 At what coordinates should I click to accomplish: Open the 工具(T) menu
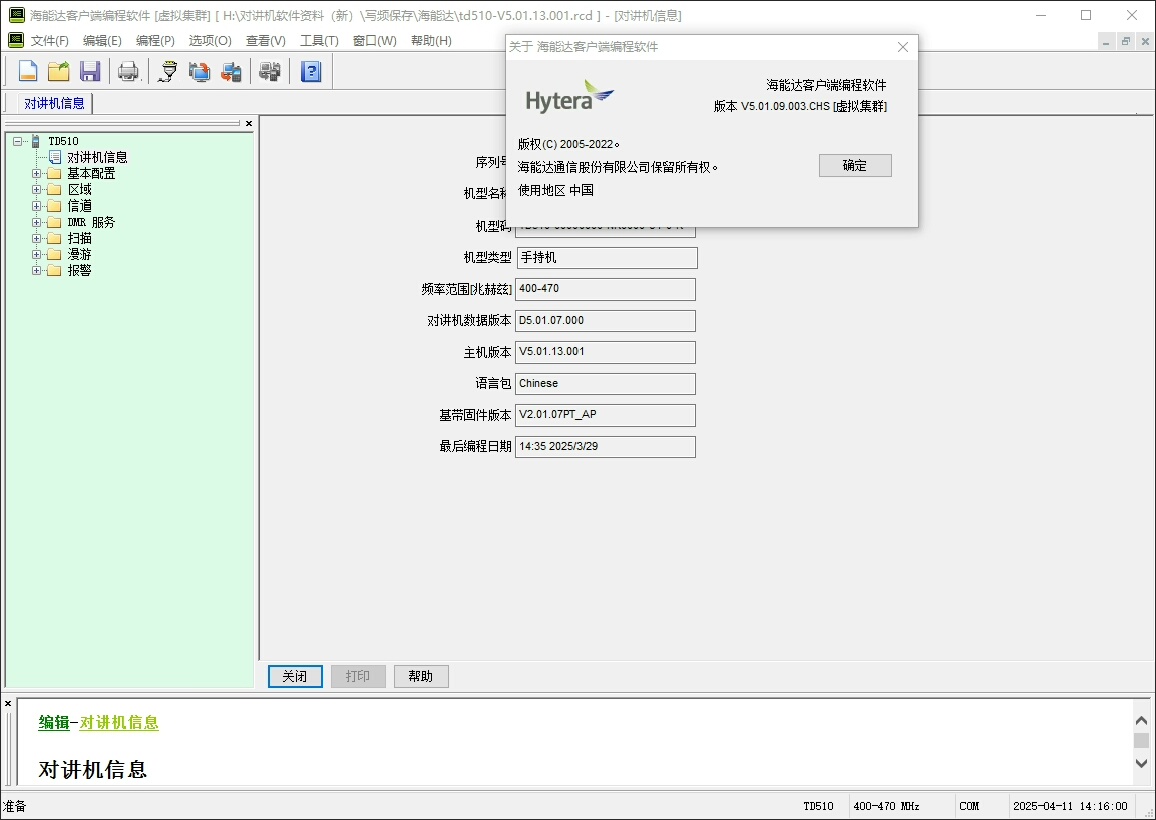(x=319, y=41)
